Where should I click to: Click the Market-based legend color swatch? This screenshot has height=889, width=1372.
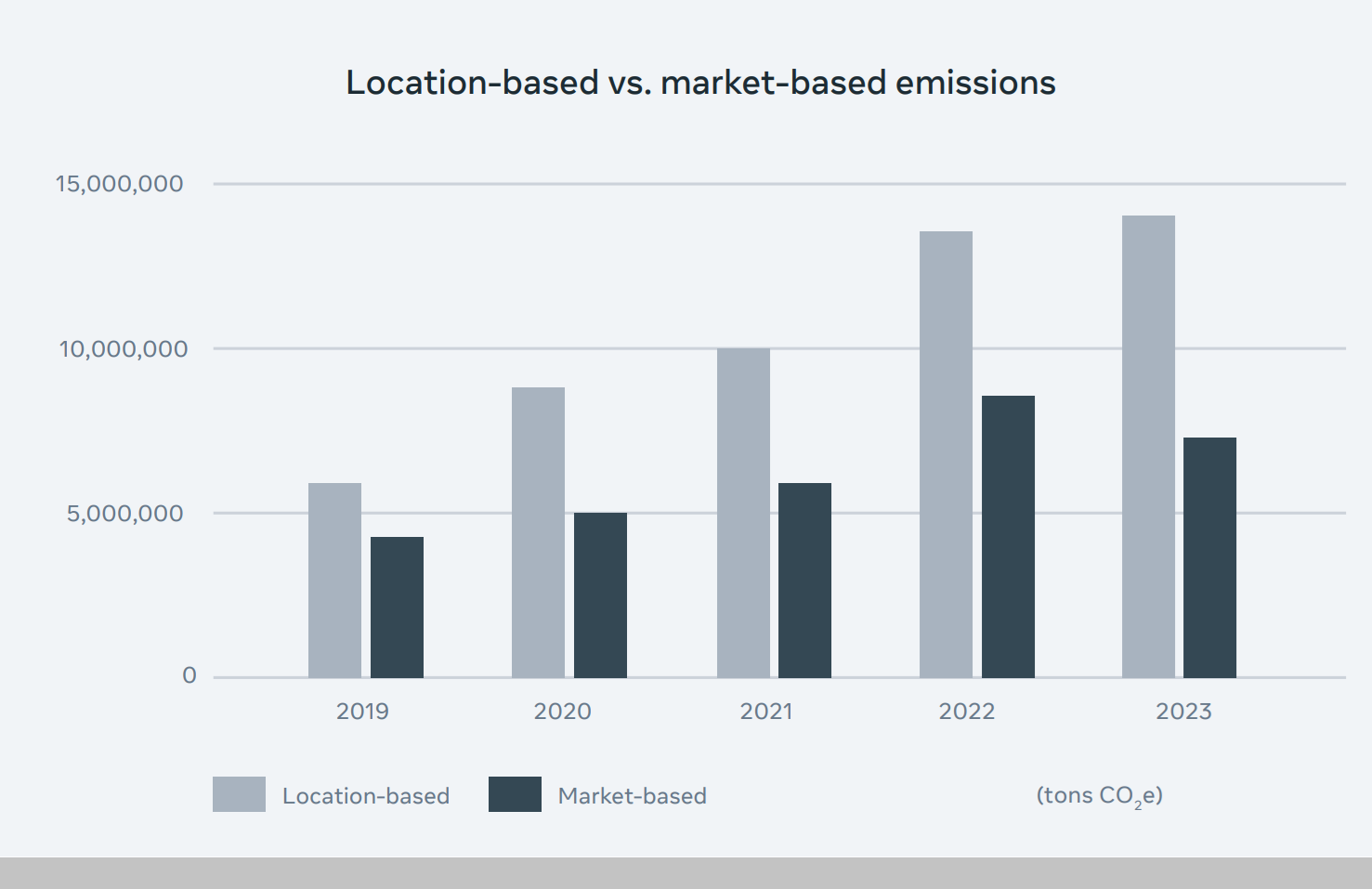pos(515,794)
